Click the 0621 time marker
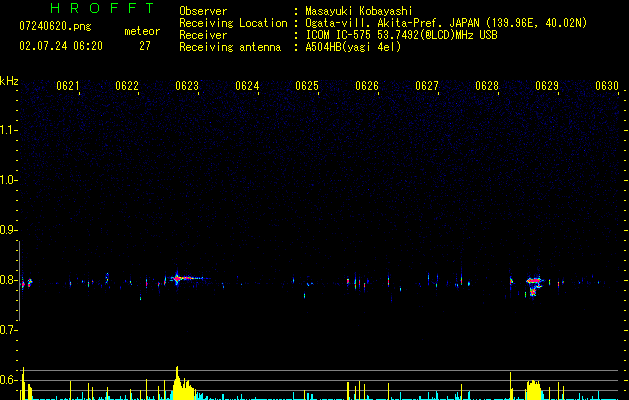 67,85
